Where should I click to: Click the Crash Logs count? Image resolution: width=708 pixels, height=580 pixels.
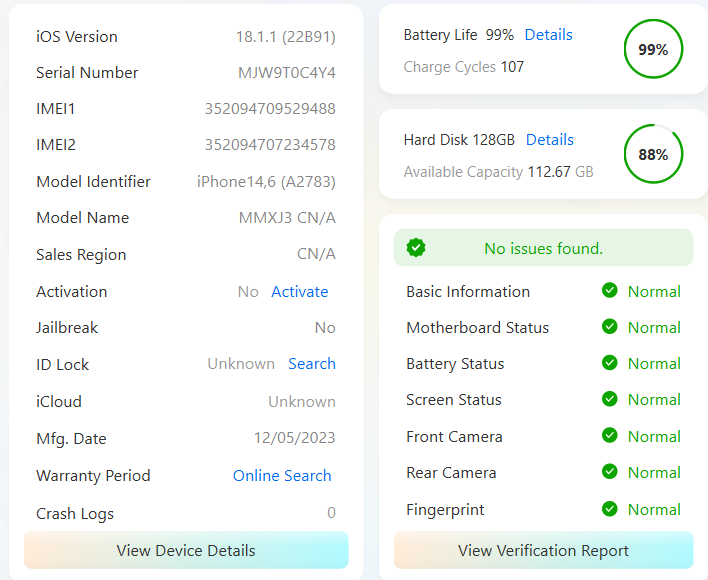click(x=331, y=514)
